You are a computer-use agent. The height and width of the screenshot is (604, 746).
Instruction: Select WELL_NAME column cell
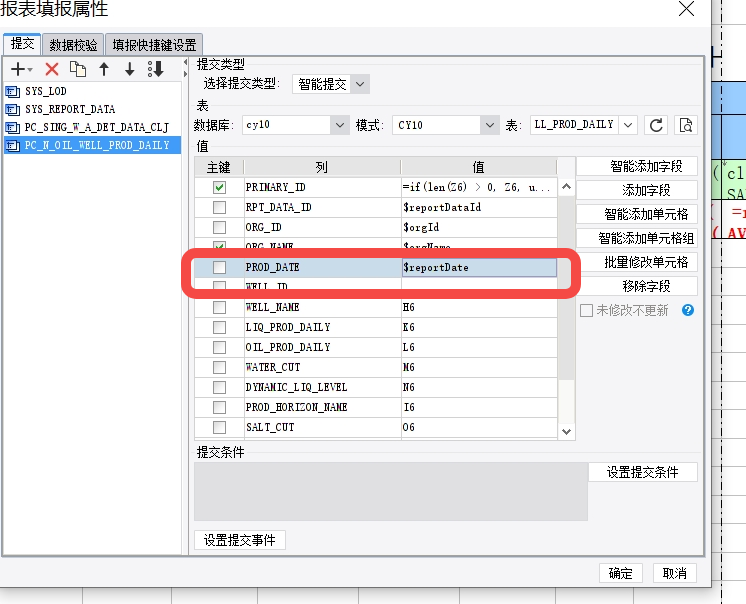click(322, 307)
